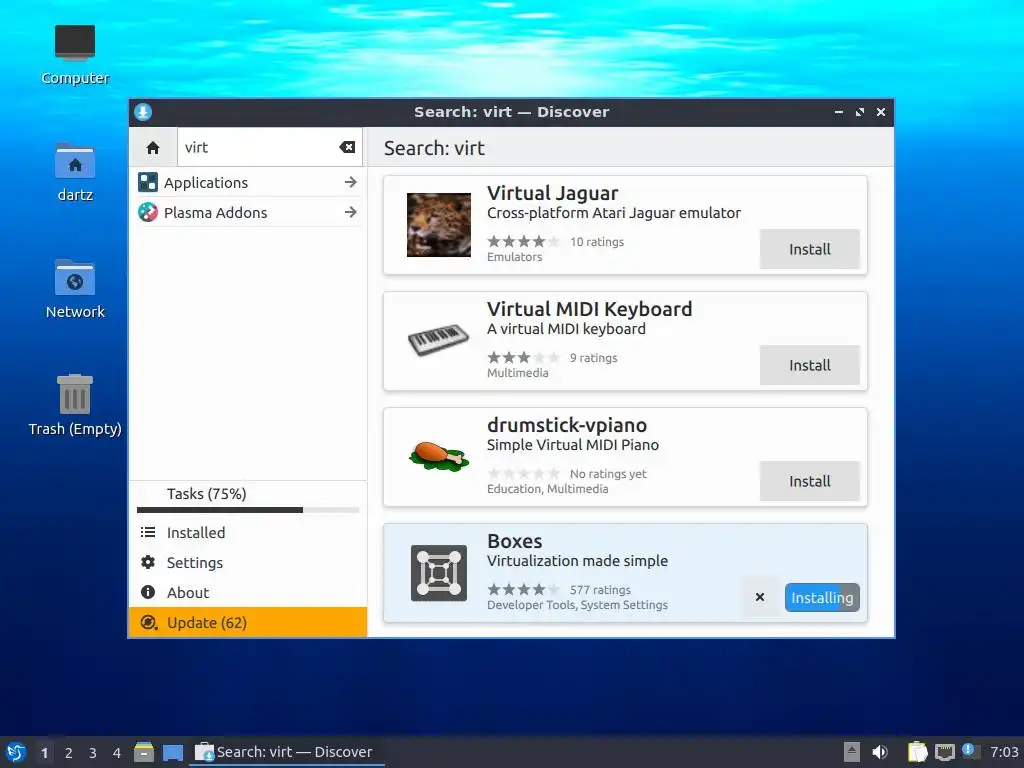The image size is (1024, 768).
Task: Cancel the Boxes installation
Action: pos(760,597)
